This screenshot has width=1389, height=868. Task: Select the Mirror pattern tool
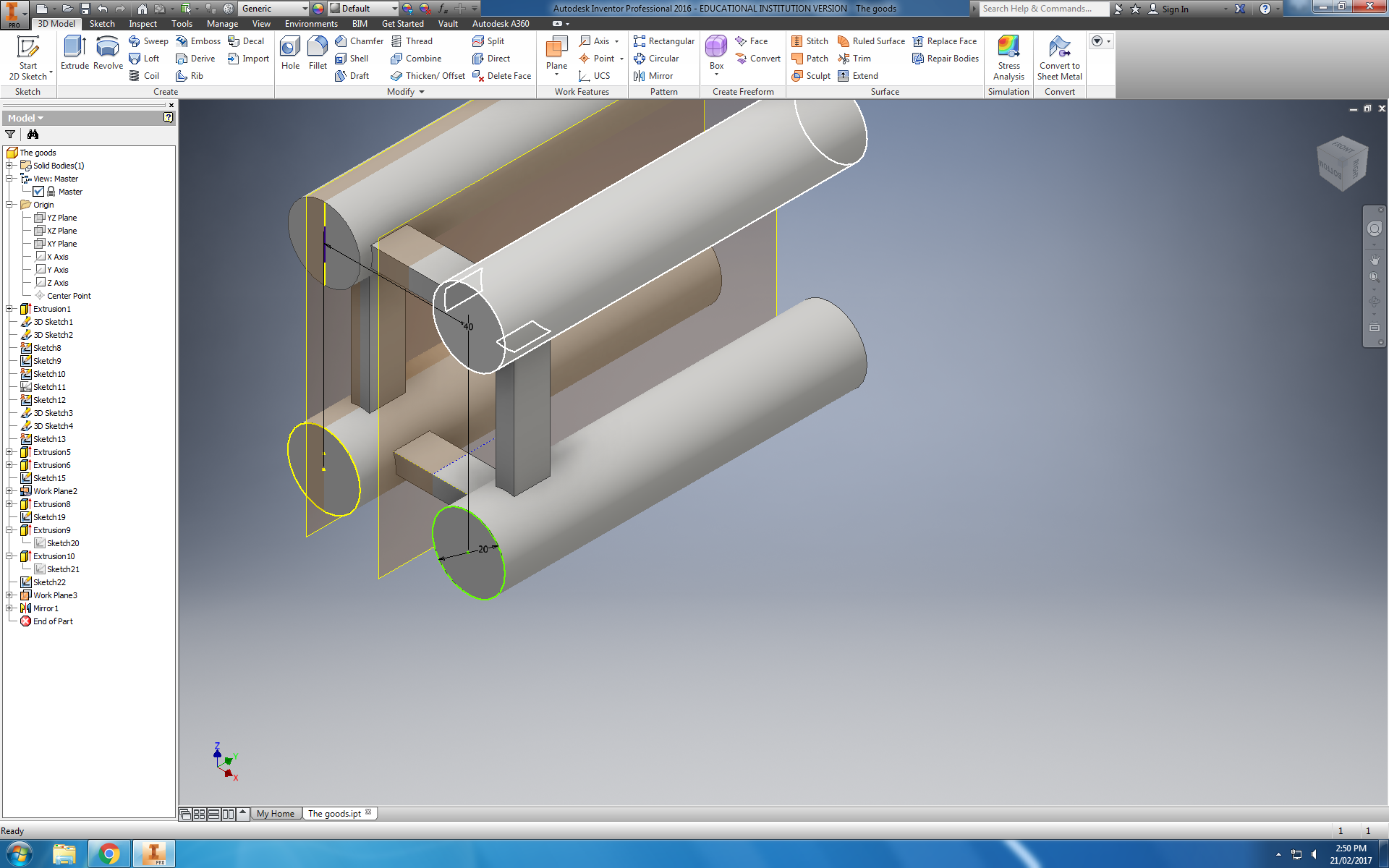(653, 76)
